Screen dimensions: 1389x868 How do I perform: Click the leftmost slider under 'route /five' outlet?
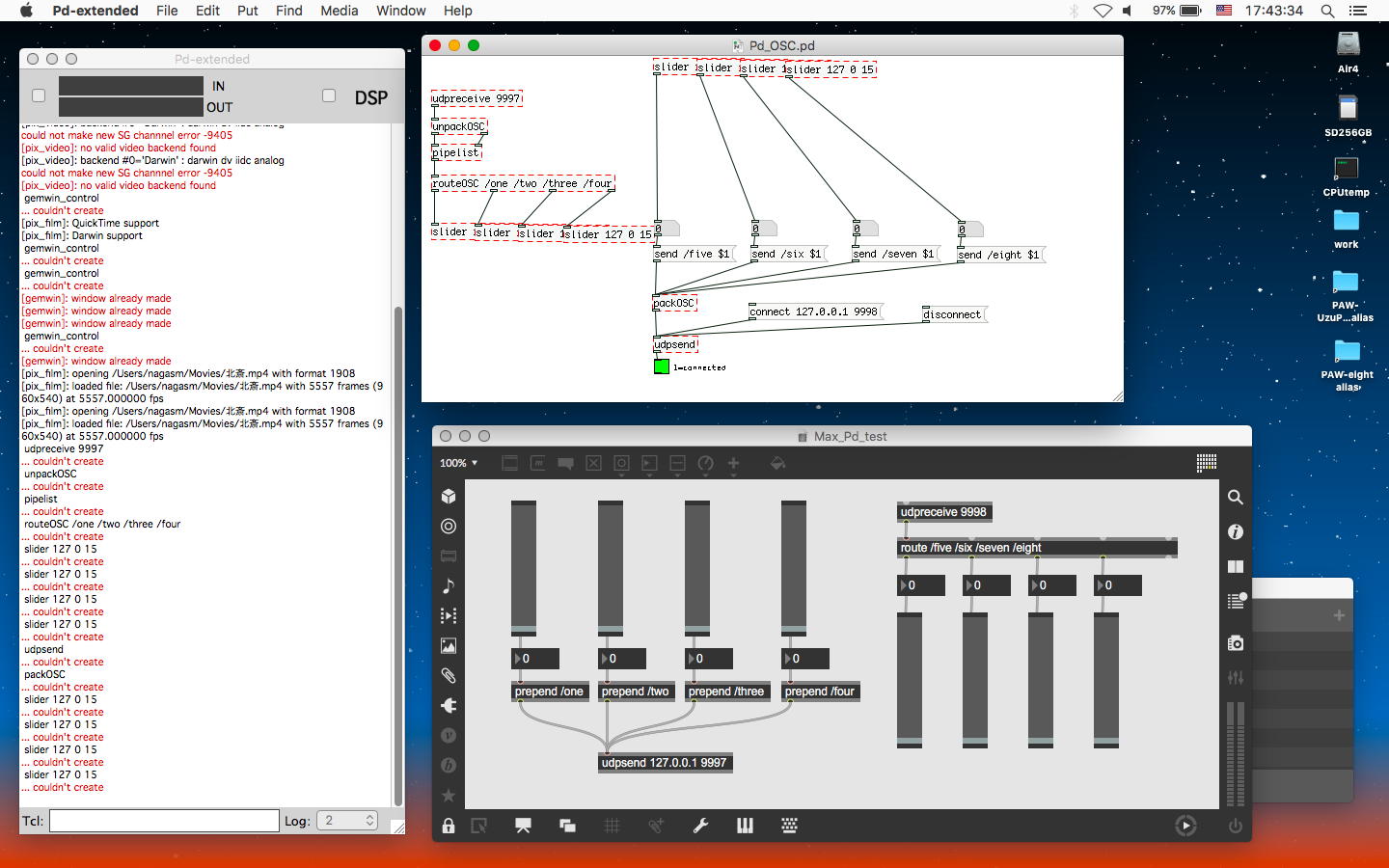tap(910, 680)
